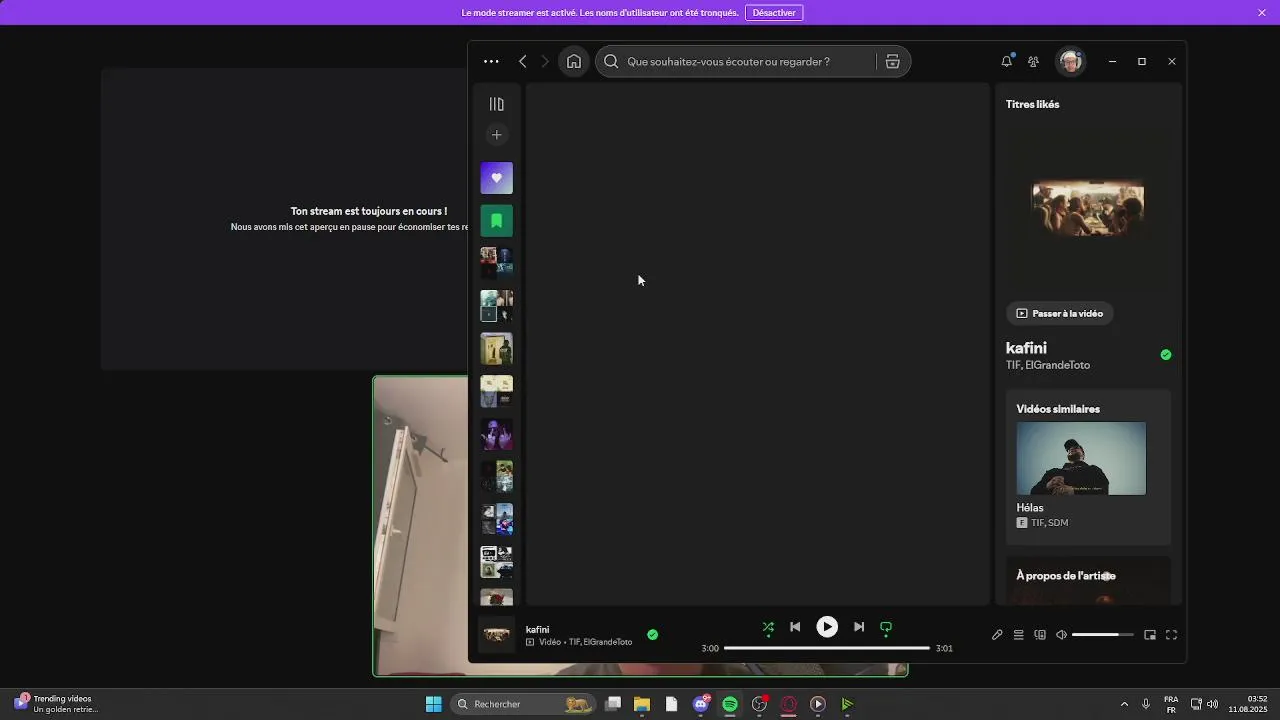Open Friend Activity icon
Viewport: 1280px width, 720px height.
(x=1034, y=62)
